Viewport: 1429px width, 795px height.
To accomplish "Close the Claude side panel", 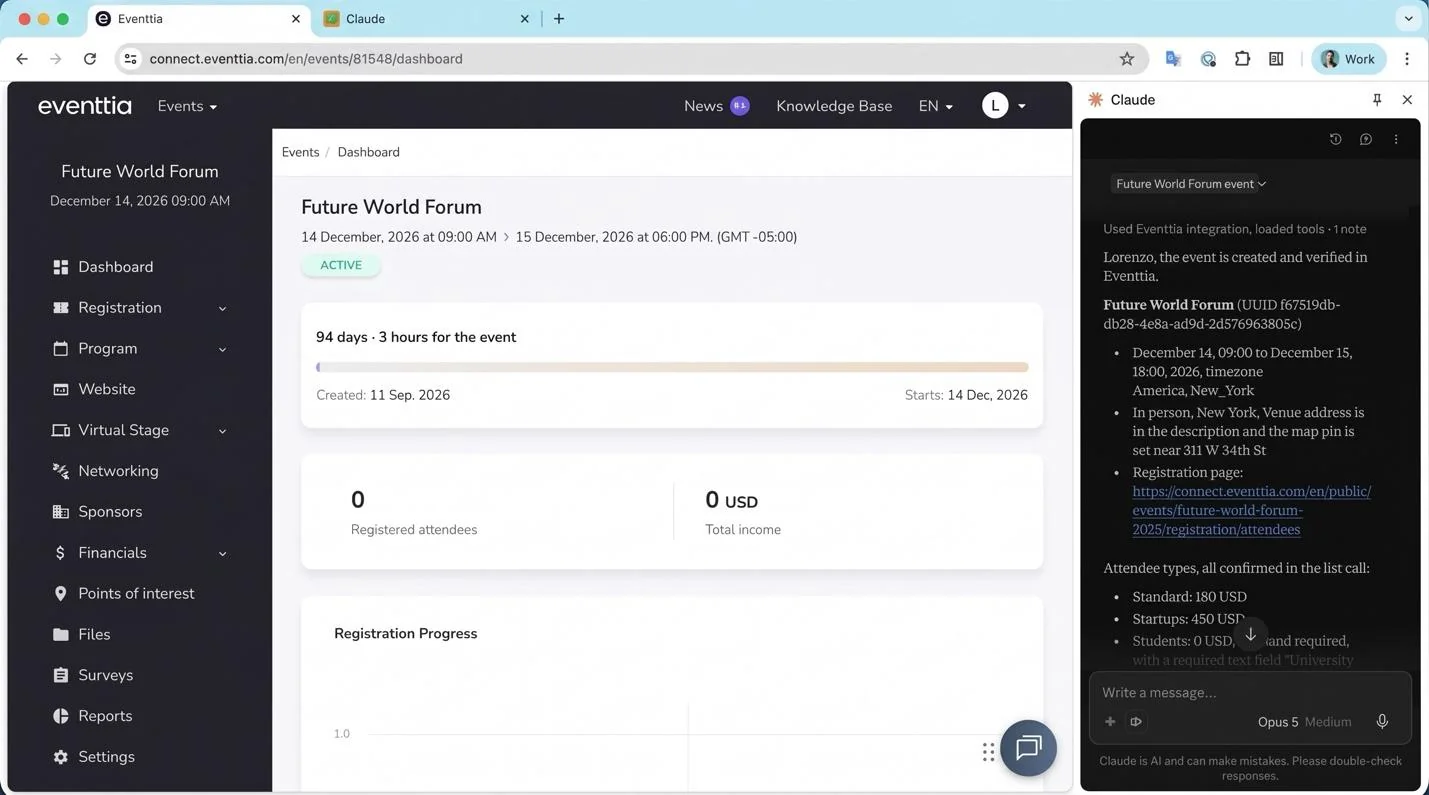I will pos(1407,100).
